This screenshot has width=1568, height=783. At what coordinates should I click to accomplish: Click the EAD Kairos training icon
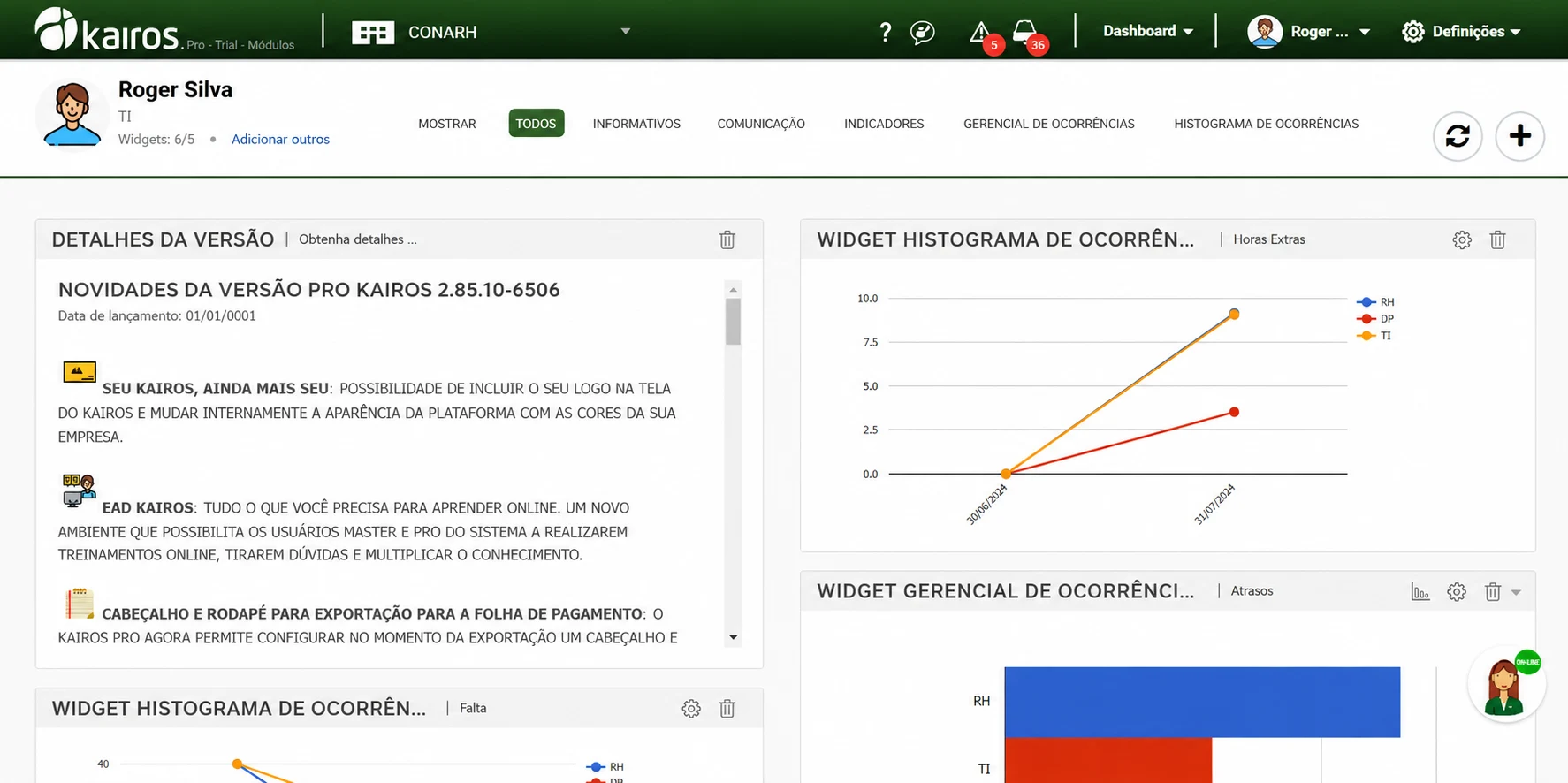pos(79,490)
